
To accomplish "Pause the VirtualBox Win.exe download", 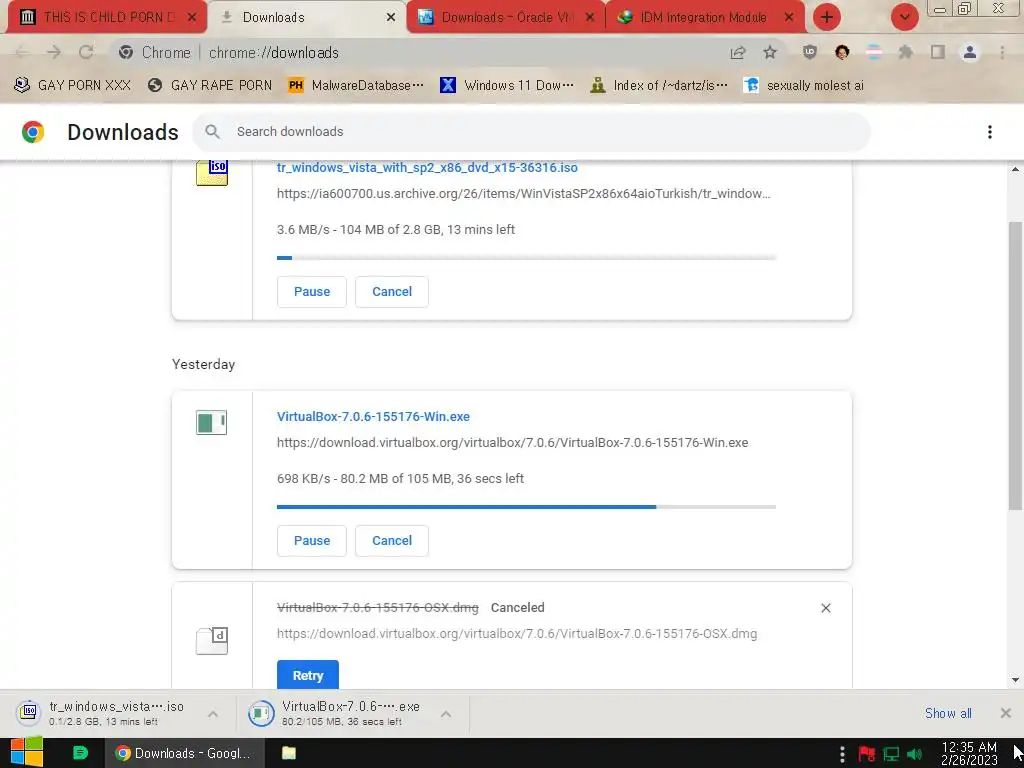I will (x=312, y=541).
